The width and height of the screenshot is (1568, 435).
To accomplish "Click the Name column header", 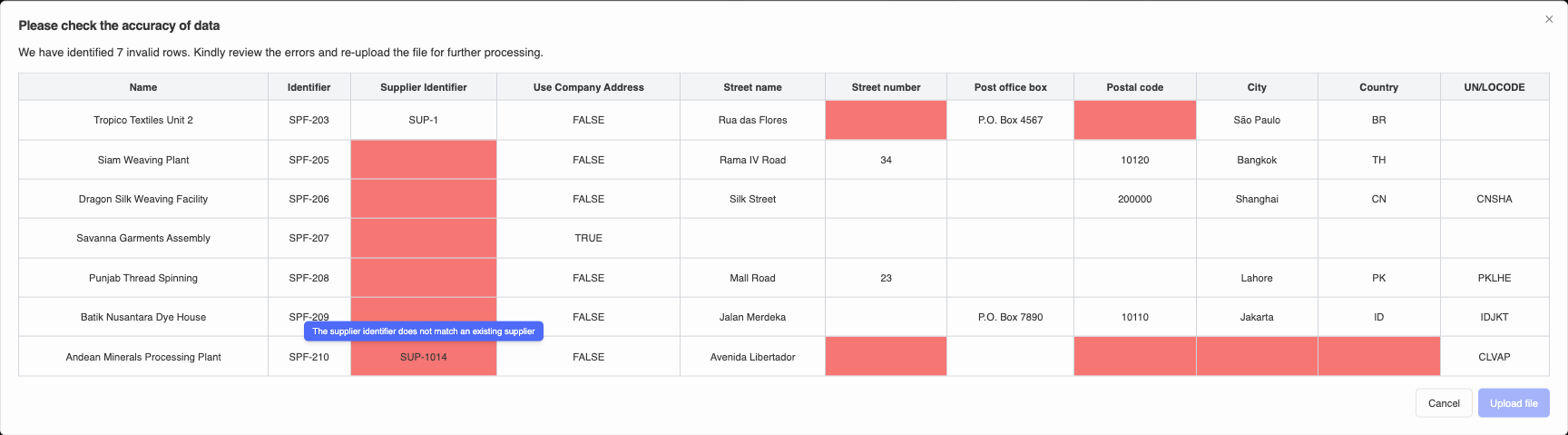I will click(x=143, y=87).
